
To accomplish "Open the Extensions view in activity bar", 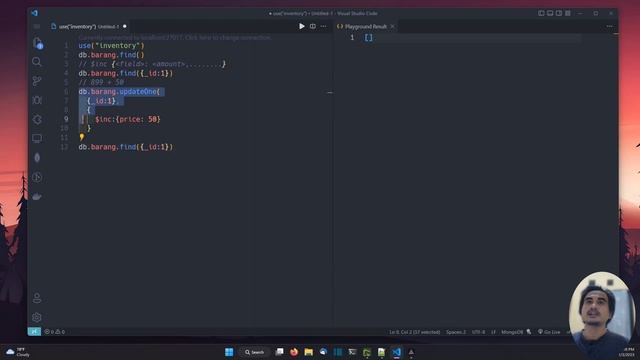I will point(37,119).
